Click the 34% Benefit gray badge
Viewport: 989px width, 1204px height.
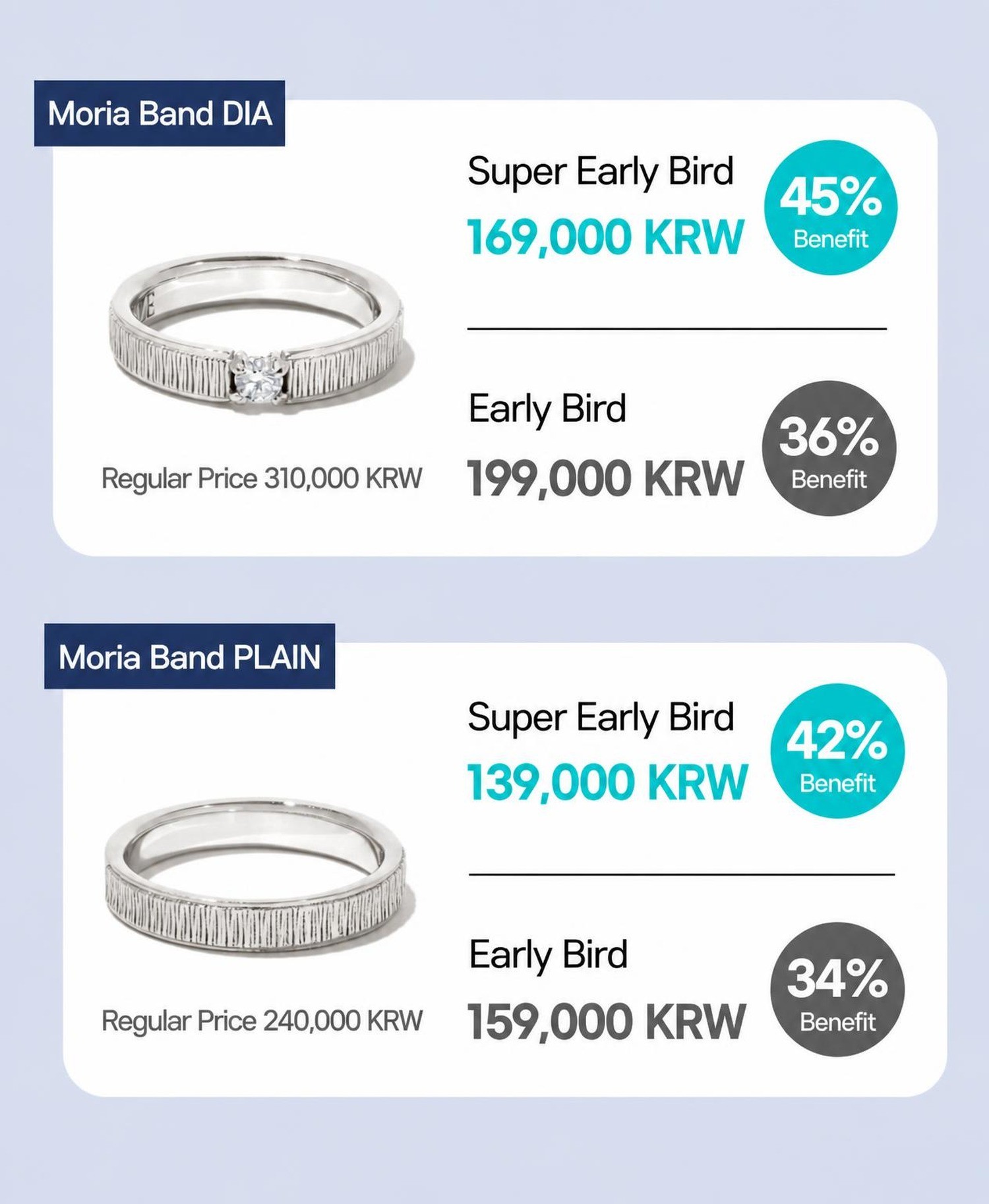point(837,989)
